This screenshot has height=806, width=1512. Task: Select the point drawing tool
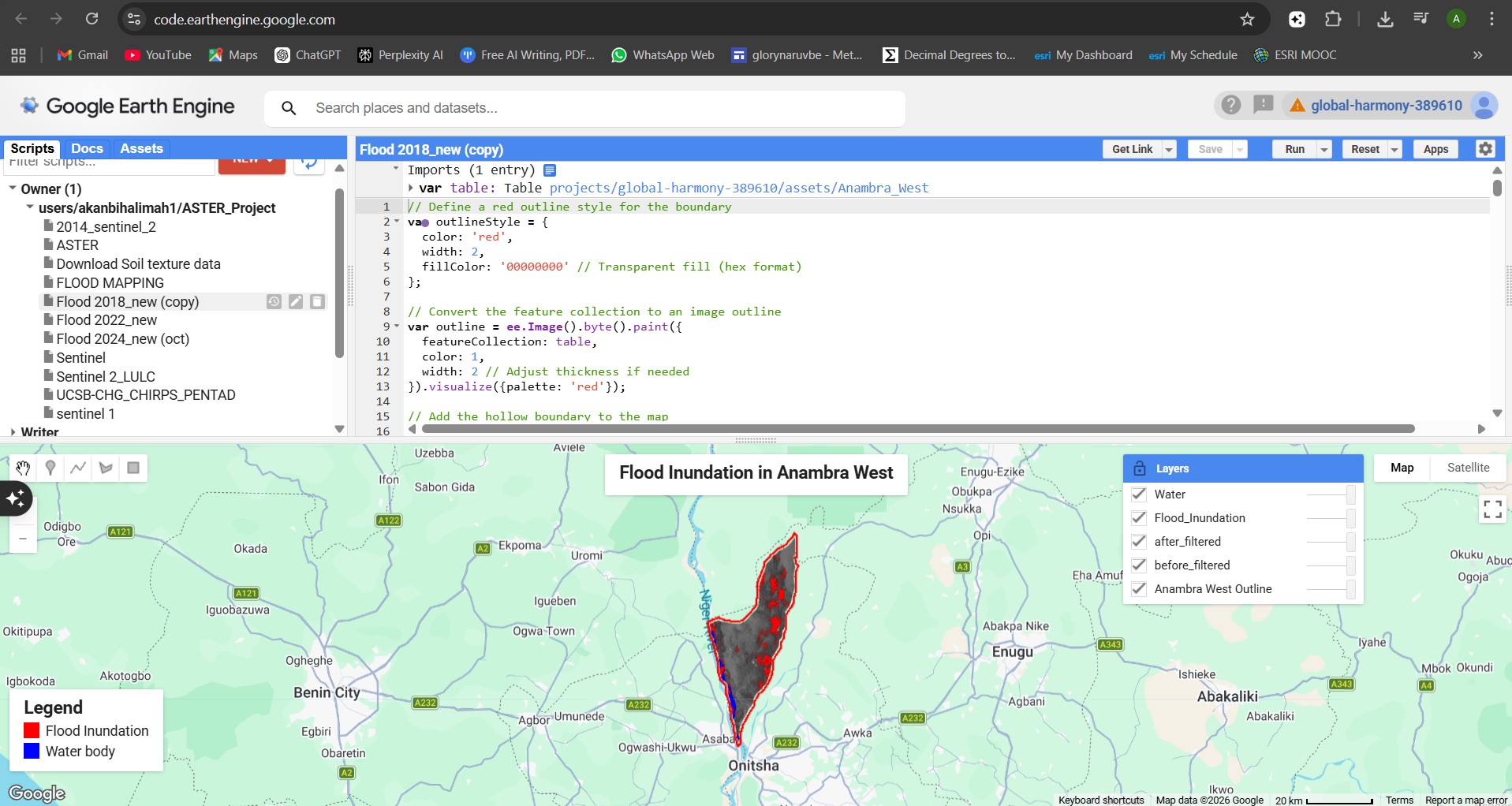[x=50, y=468]
